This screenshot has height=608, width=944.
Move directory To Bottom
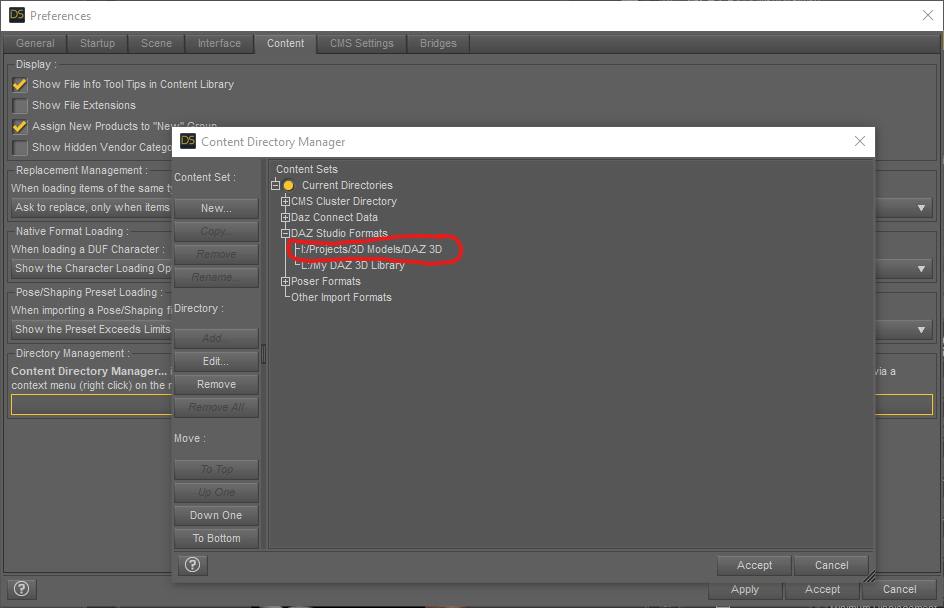pos(216,538)
